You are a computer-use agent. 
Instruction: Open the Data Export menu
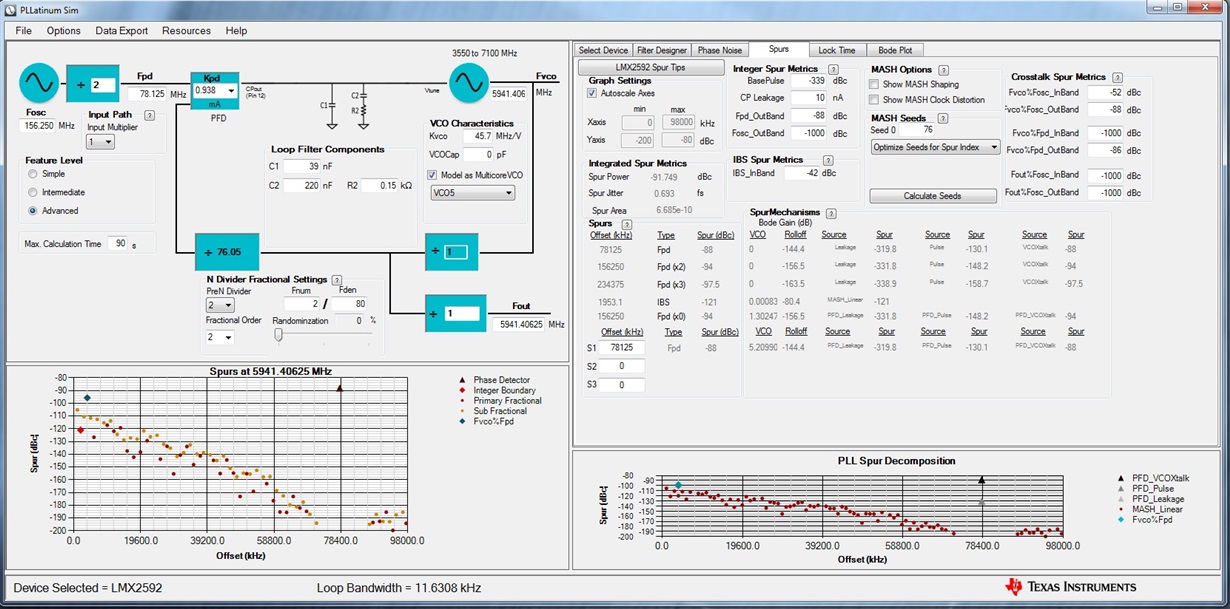[122, 31]
